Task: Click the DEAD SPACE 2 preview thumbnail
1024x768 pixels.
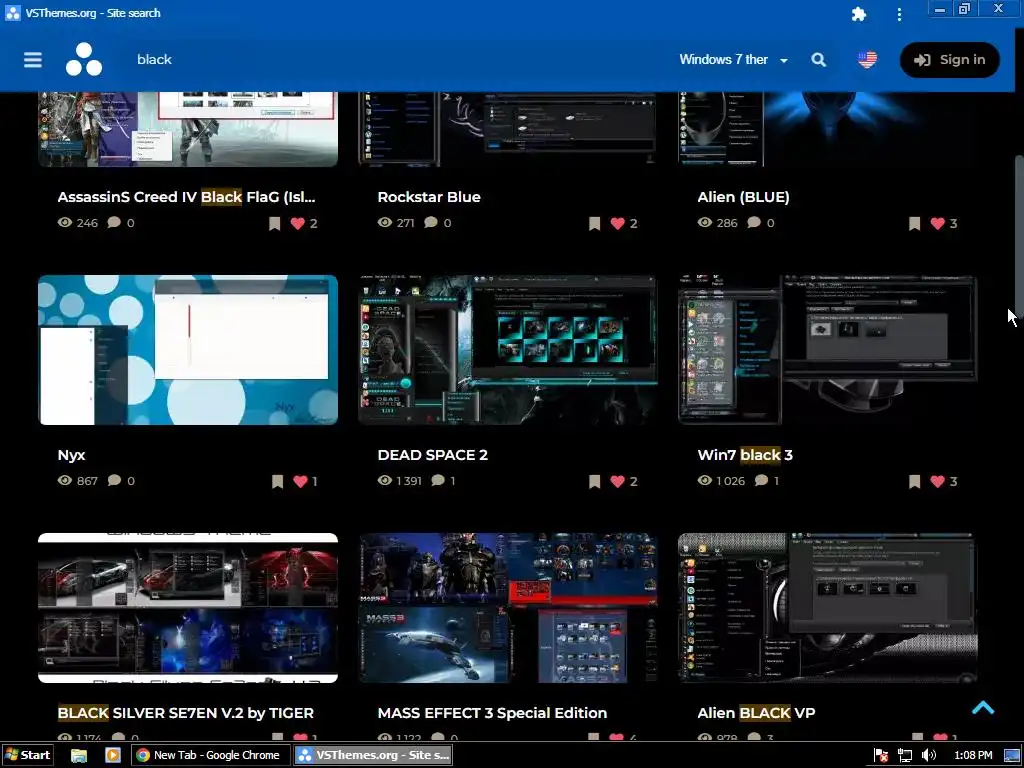Action: point(508,350)
